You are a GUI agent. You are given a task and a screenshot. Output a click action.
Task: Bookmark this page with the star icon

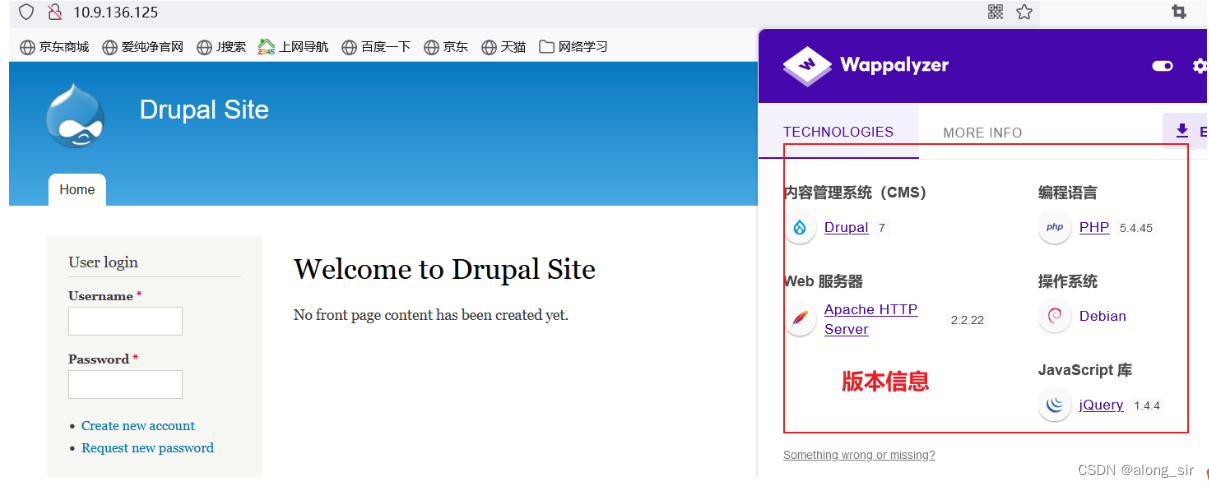pos(1024,12)
